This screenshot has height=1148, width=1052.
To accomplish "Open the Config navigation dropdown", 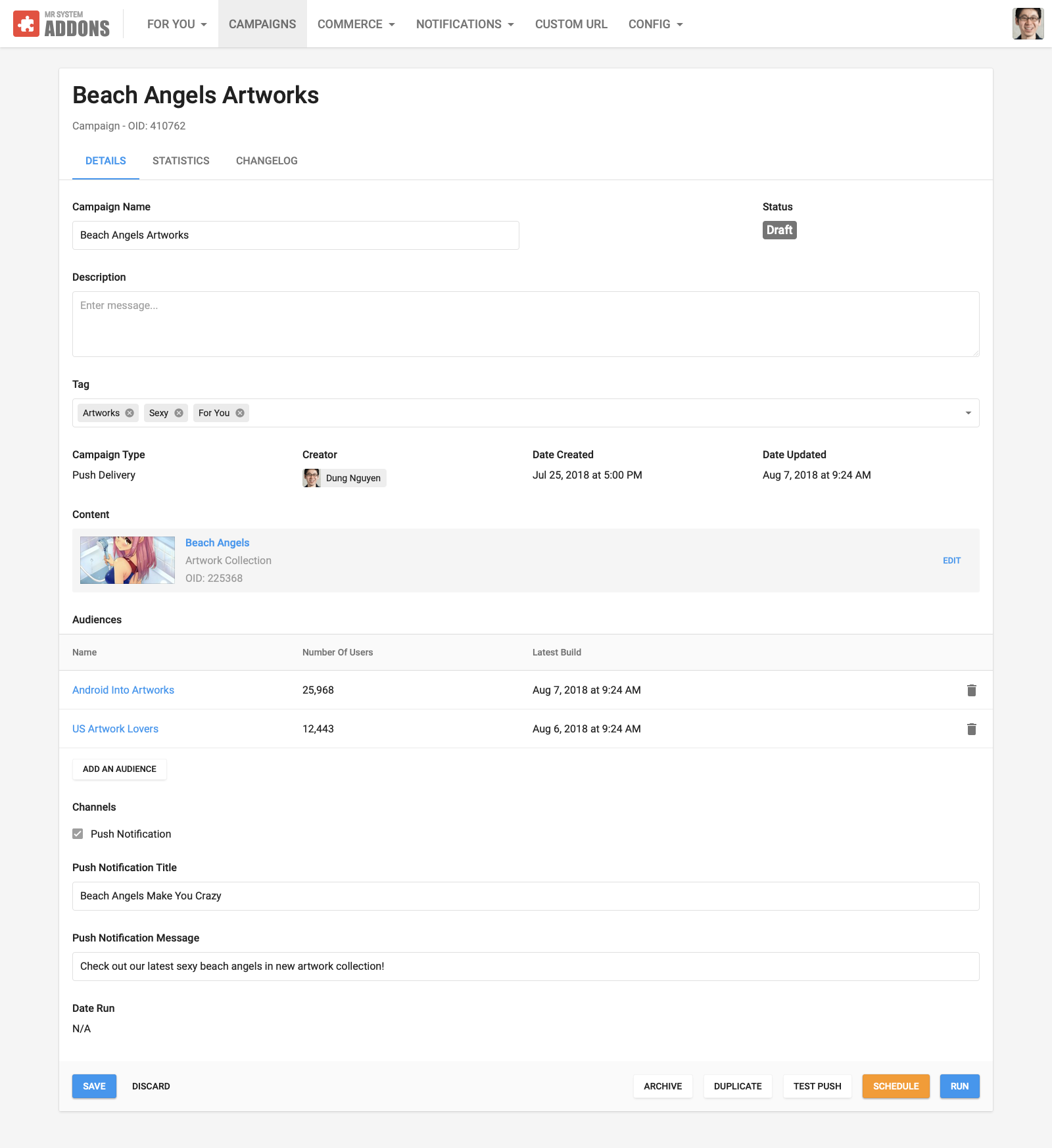I will pyautogui.click(x=655, y=24).
